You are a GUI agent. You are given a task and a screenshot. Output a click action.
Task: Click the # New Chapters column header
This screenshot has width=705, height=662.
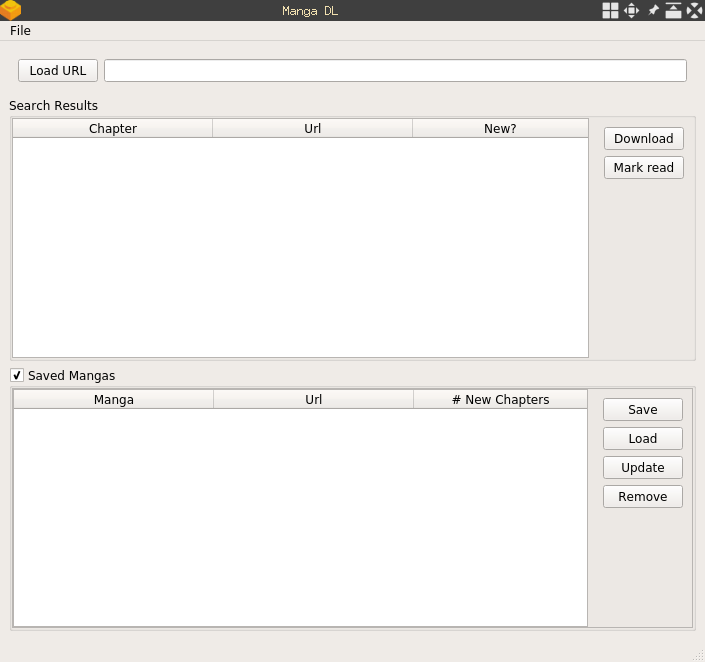pos(500,400)
